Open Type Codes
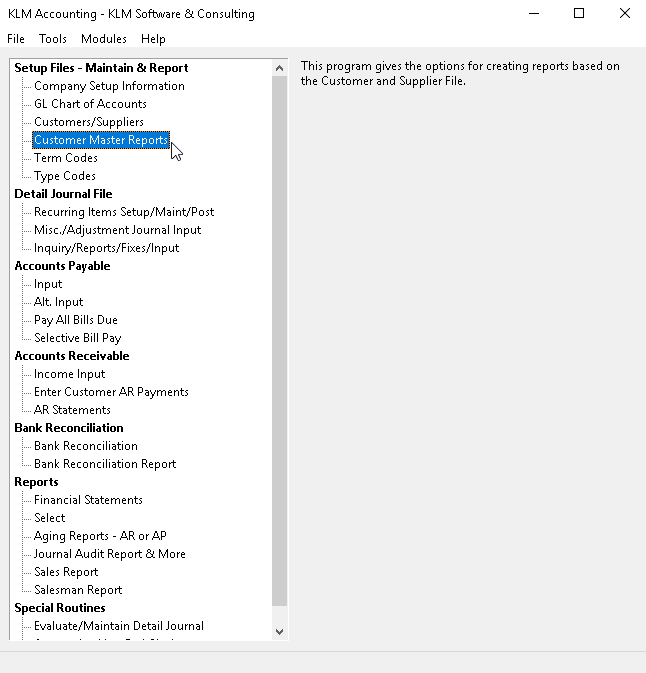Screen dimensions: 646x673 65,176
